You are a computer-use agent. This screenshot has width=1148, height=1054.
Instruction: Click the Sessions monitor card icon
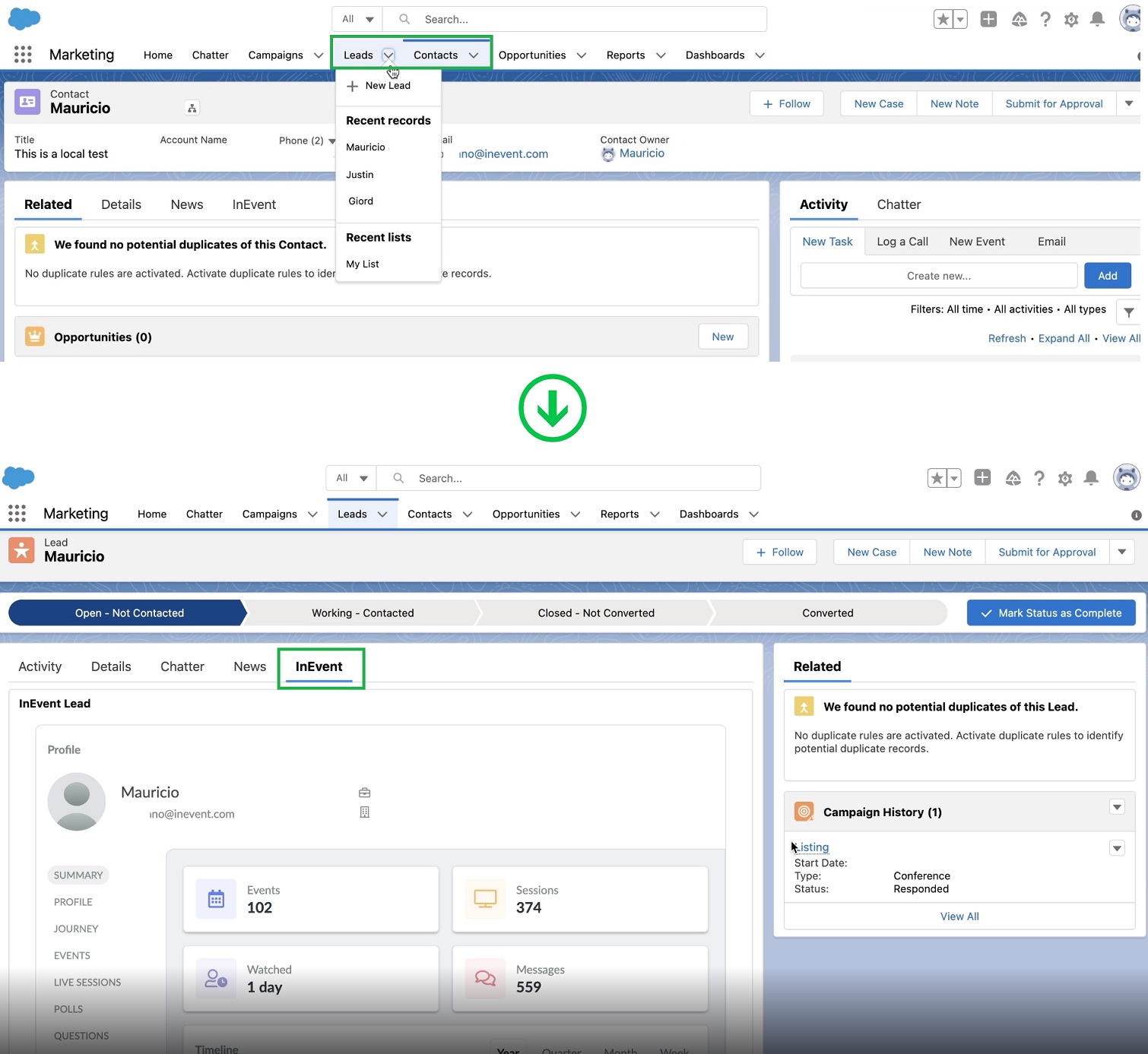pos(485,899)
